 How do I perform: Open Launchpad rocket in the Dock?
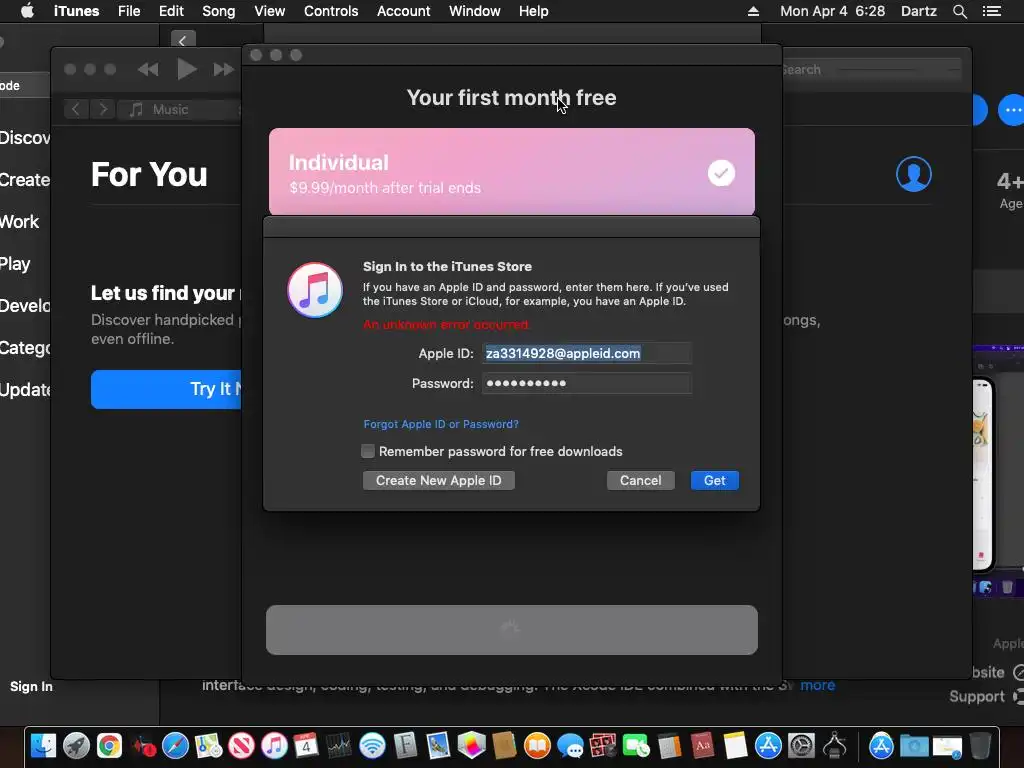coord(76,746)
